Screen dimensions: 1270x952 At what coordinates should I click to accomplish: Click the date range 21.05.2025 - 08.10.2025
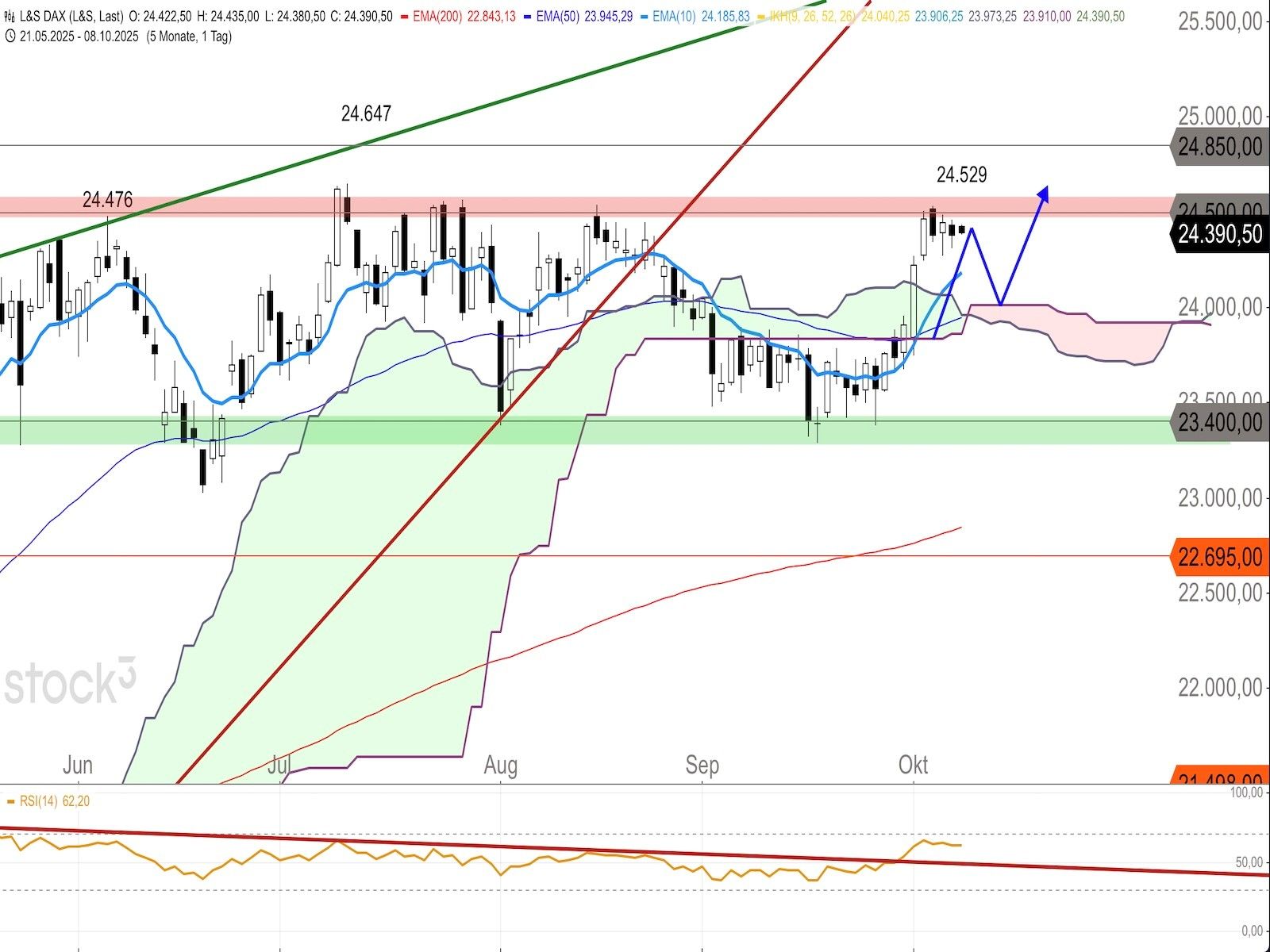[x=79, y=36]
